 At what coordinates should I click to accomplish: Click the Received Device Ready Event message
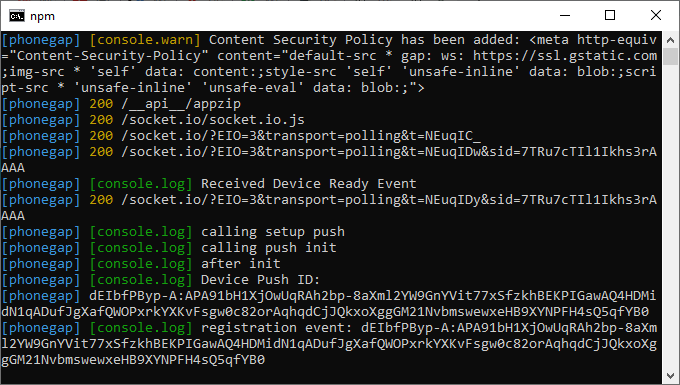pyautogui.click(x=308, y=184)
